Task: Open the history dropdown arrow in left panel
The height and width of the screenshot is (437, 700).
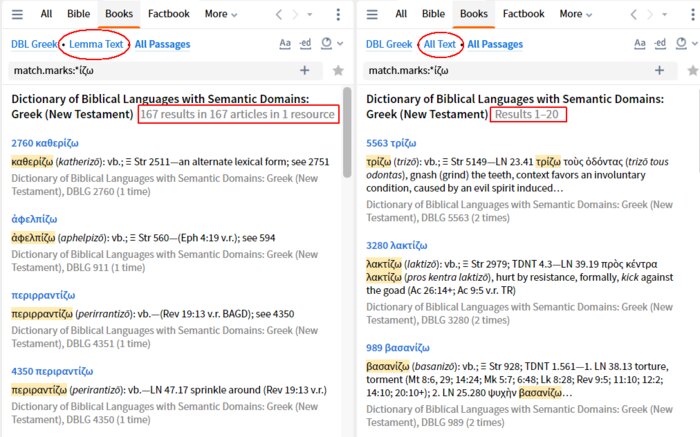Action: (309, 15)
